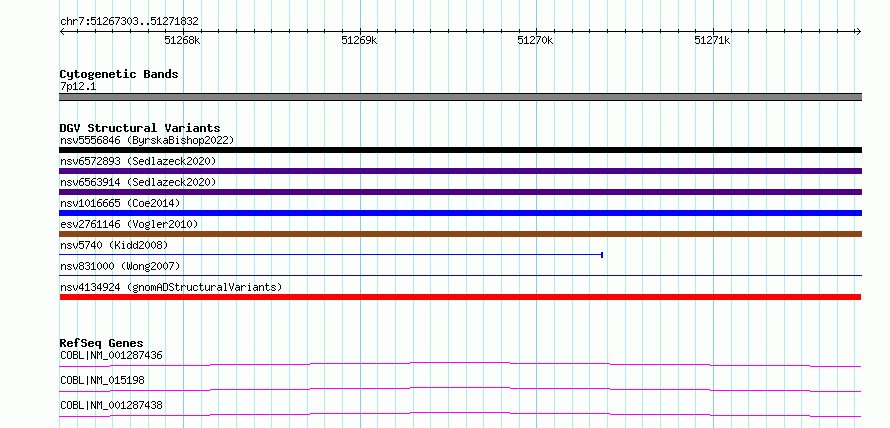This screenshot has height=428, width=890.
Task: Click the 51270k ruler tick label
Action: [535, 40]
